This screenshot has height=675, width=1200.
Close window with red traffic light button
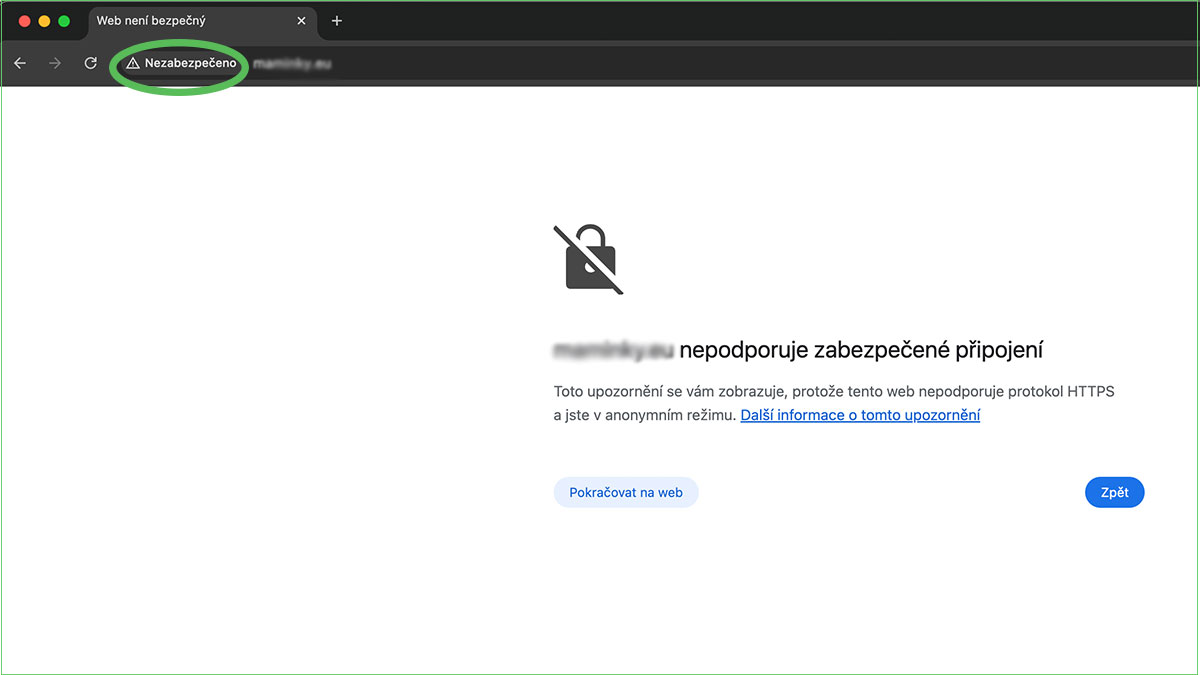[25, 21]
